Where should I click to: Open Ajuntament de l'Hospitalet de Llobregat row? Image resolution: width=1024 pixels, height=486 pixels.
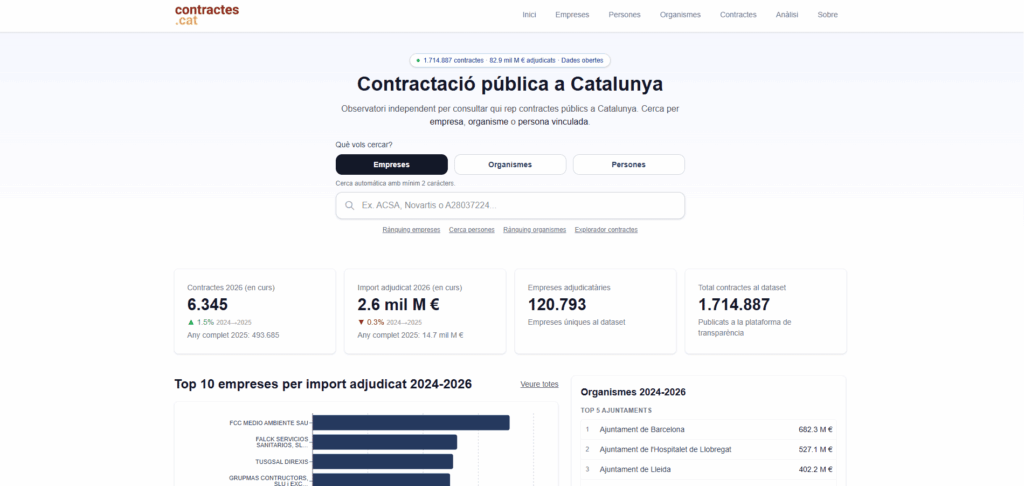709,449
